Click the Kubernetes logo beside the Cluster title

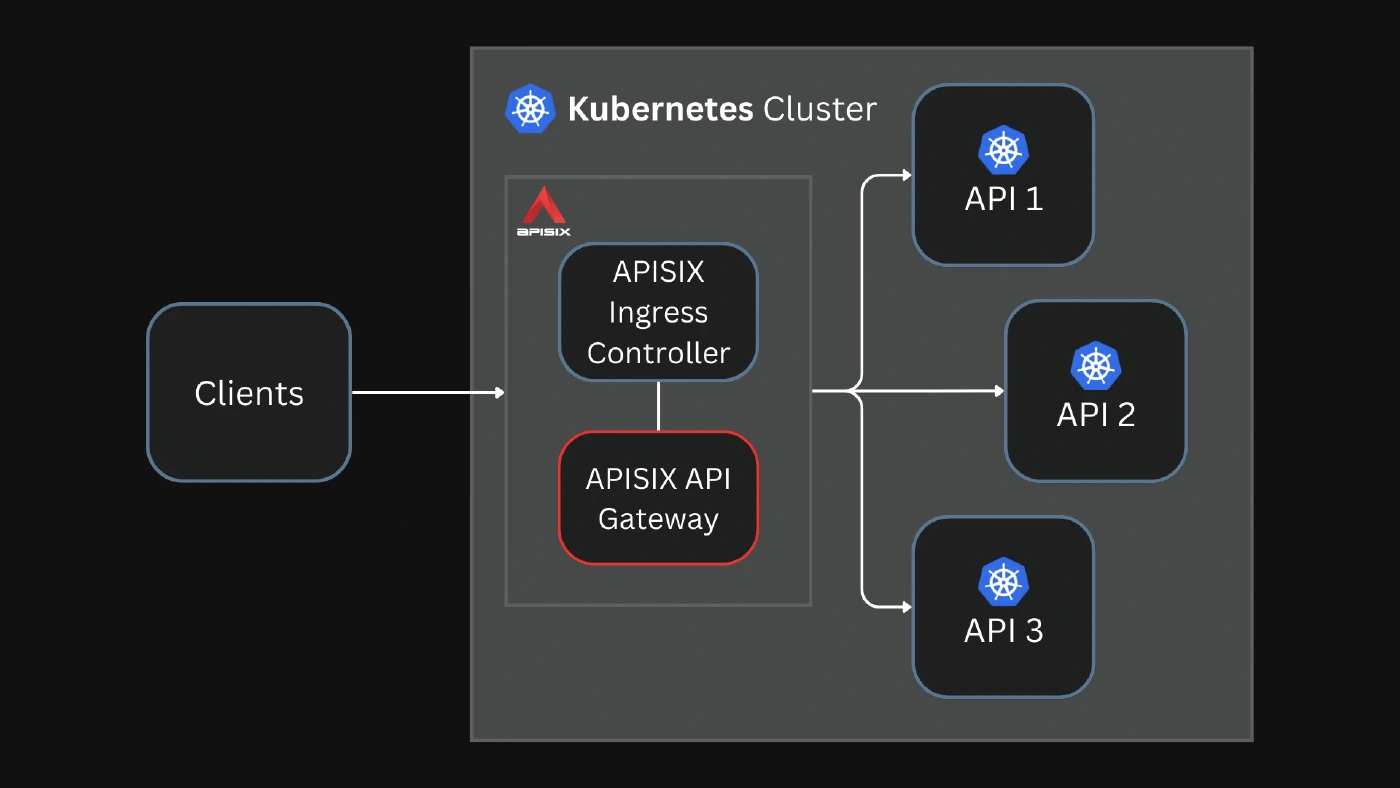tap(530, 108)
